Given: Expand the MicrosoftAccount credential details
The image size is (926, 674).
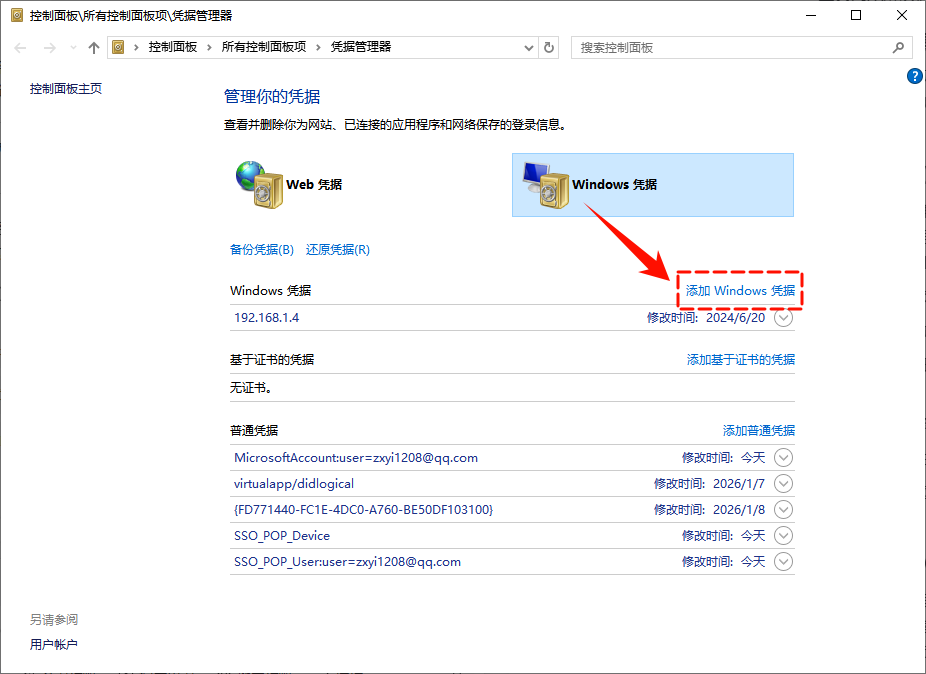Looking at the screenshot, I should point(784,457).
